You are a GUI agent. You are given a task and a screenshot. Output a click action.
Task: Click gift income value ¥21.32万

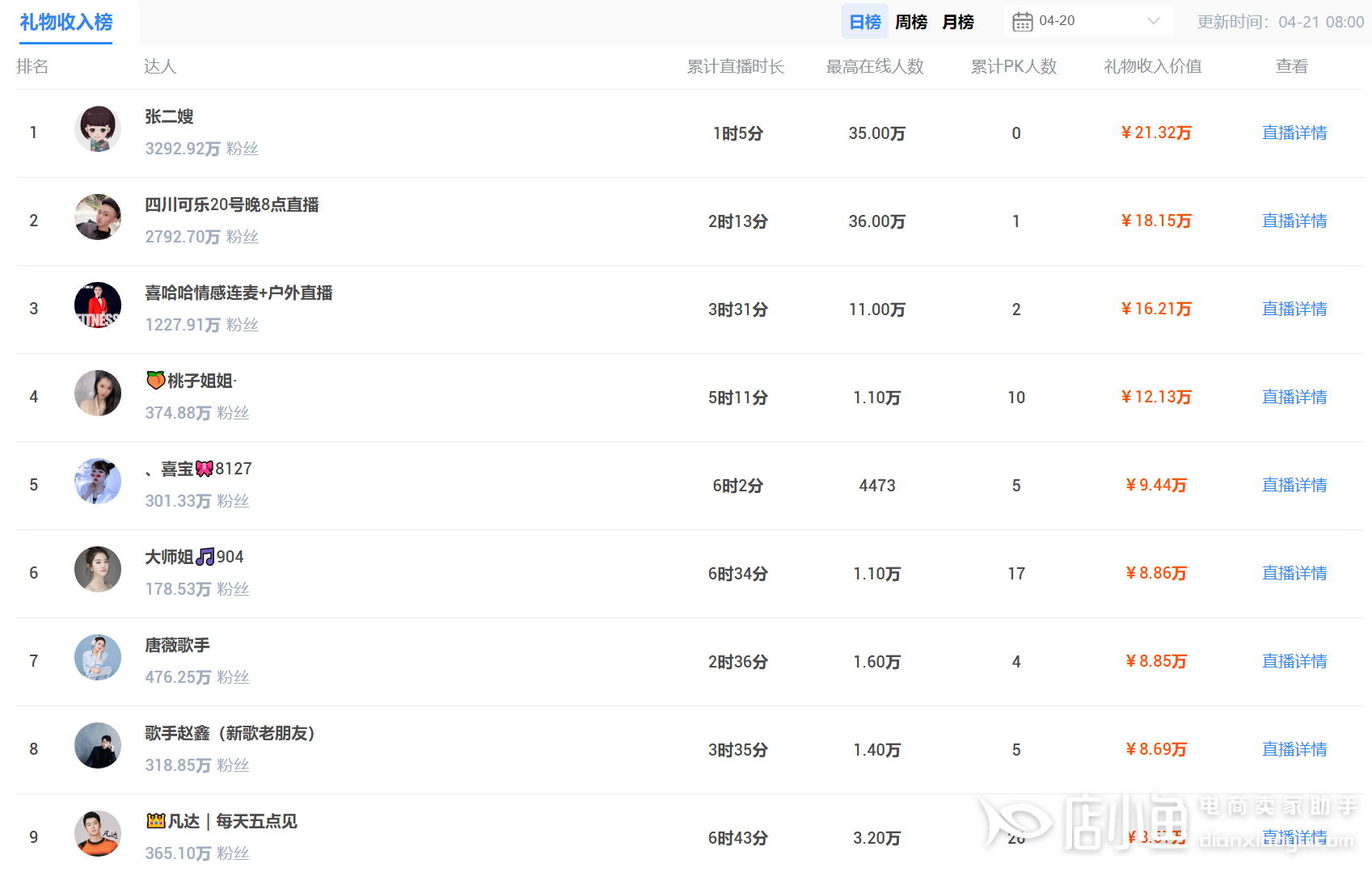(1156, 133)
